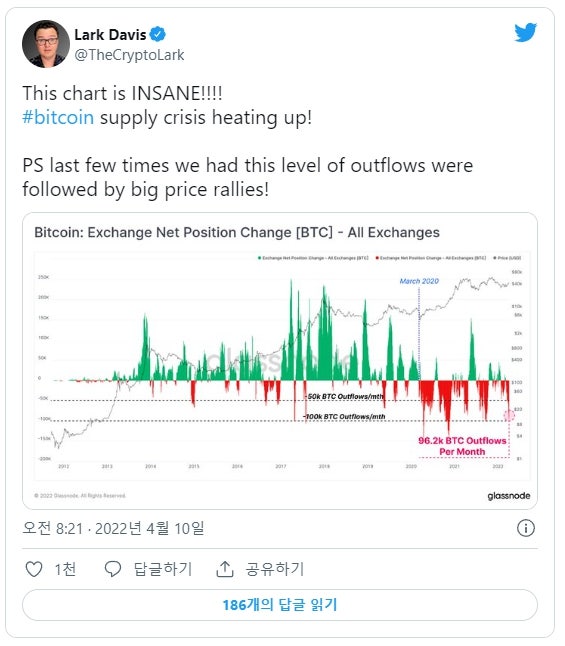Click the 공유하기 share label
Viewport: 565px width, 646px height.
pyautogui.click(x=275, y=569)
